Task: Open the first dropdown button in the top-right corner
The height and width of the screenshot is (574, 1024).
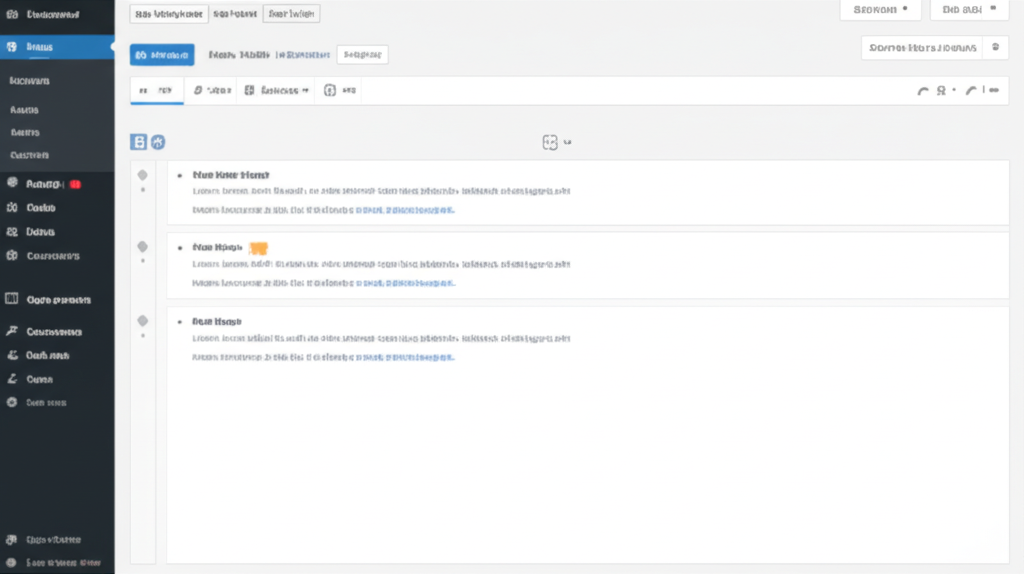Action: (x=880, y=10)
